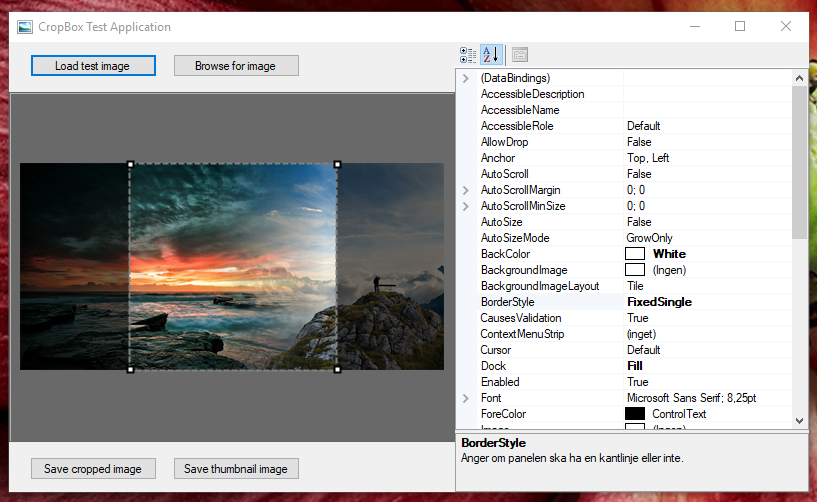Screen dimensions: 817x502
Task: Select the Dock property name
Action: tap(493, 366)
